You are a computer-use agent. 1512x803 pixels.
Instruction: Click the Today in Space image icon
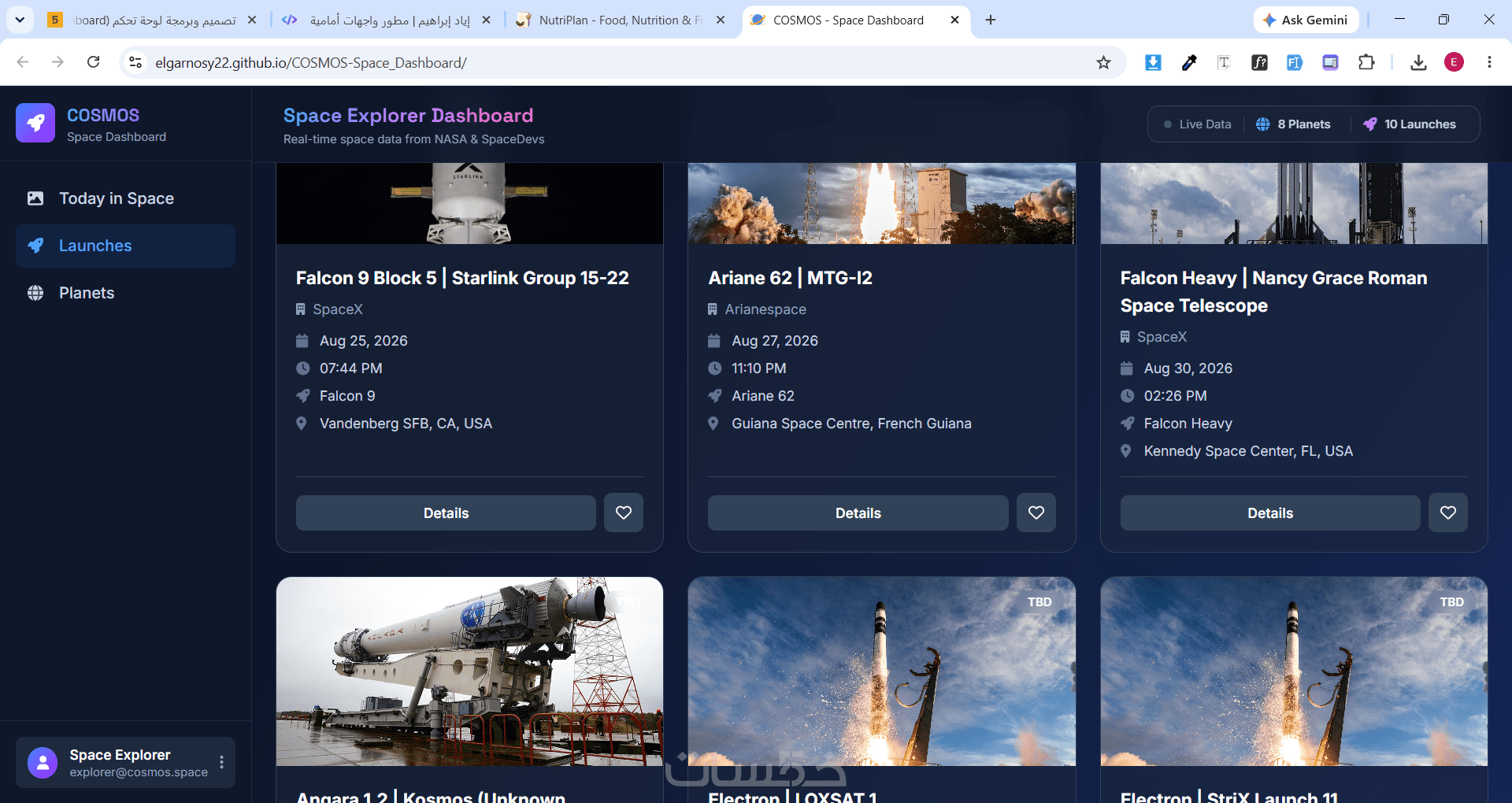tap(35, 198)
